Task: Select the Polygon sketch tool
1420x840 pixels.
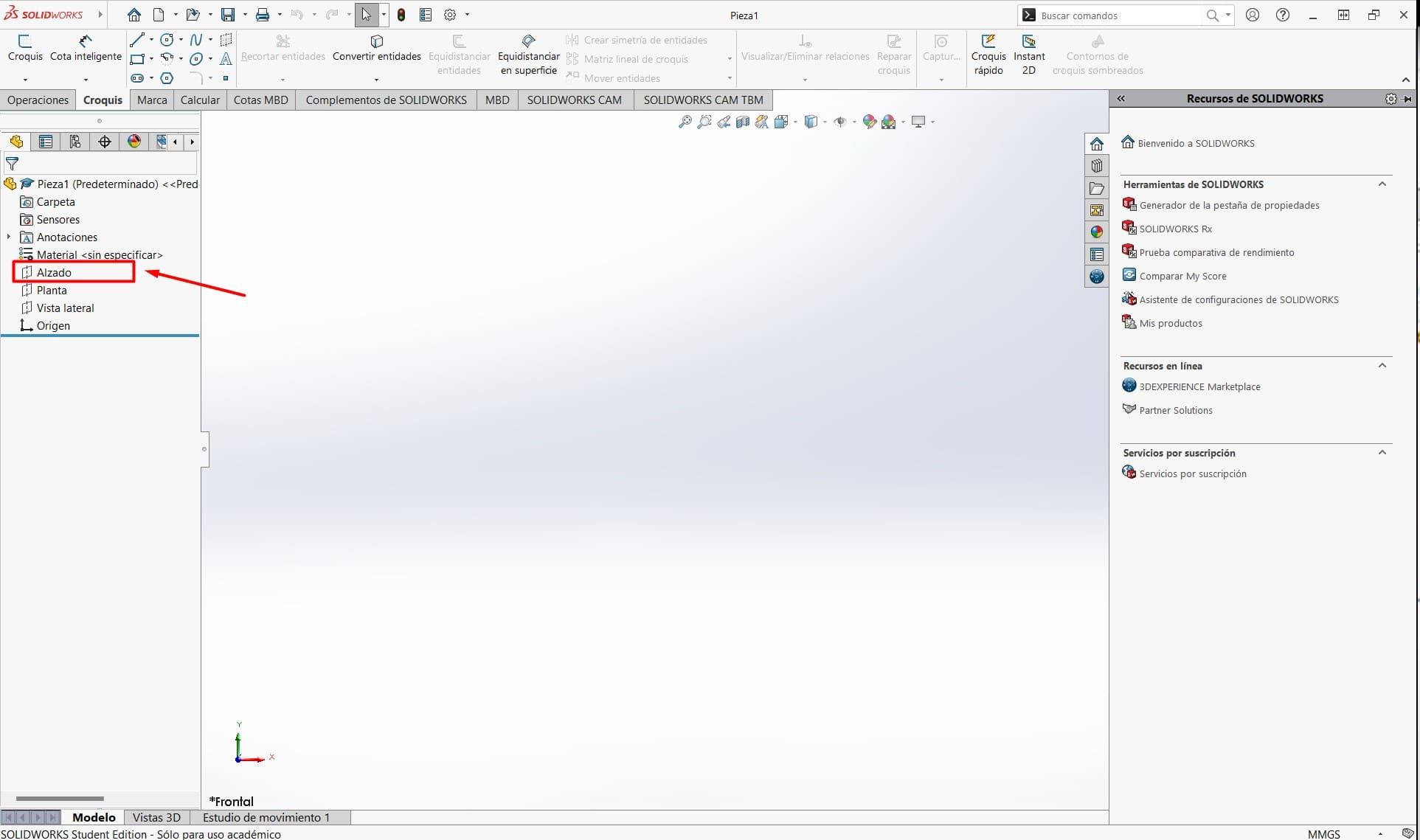Action: (167, 78)
